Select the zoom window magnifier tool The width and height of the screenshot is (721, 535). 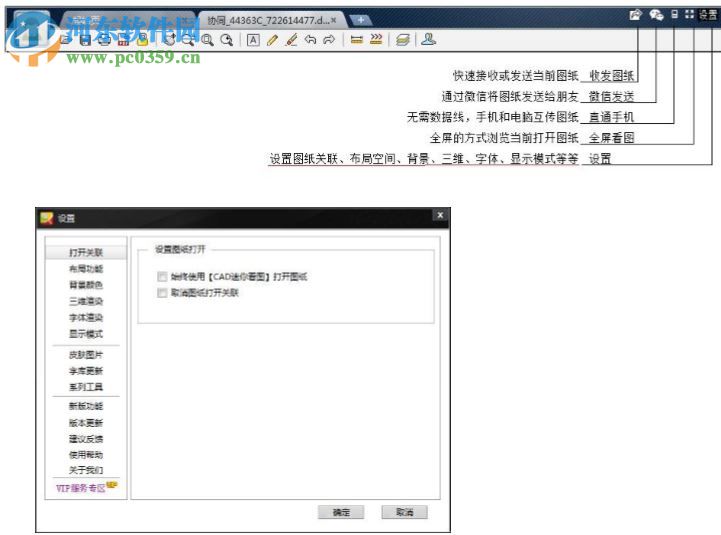tap(207, 40)
